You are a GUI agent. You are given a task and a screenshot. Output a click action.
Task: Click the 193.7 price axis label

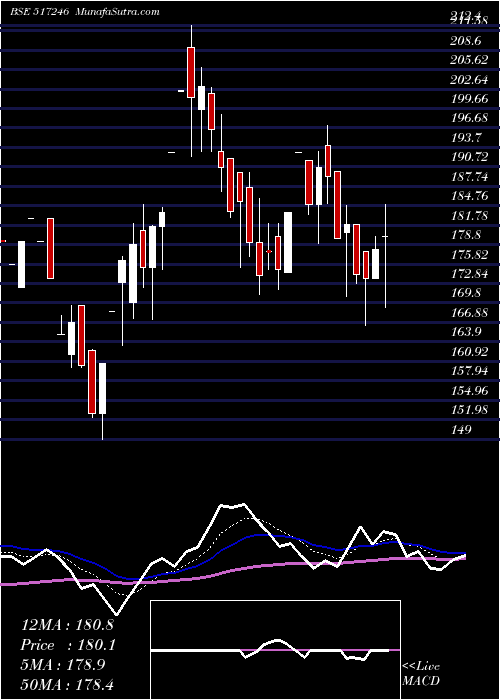pyautogui.click(x=466, y=138)
